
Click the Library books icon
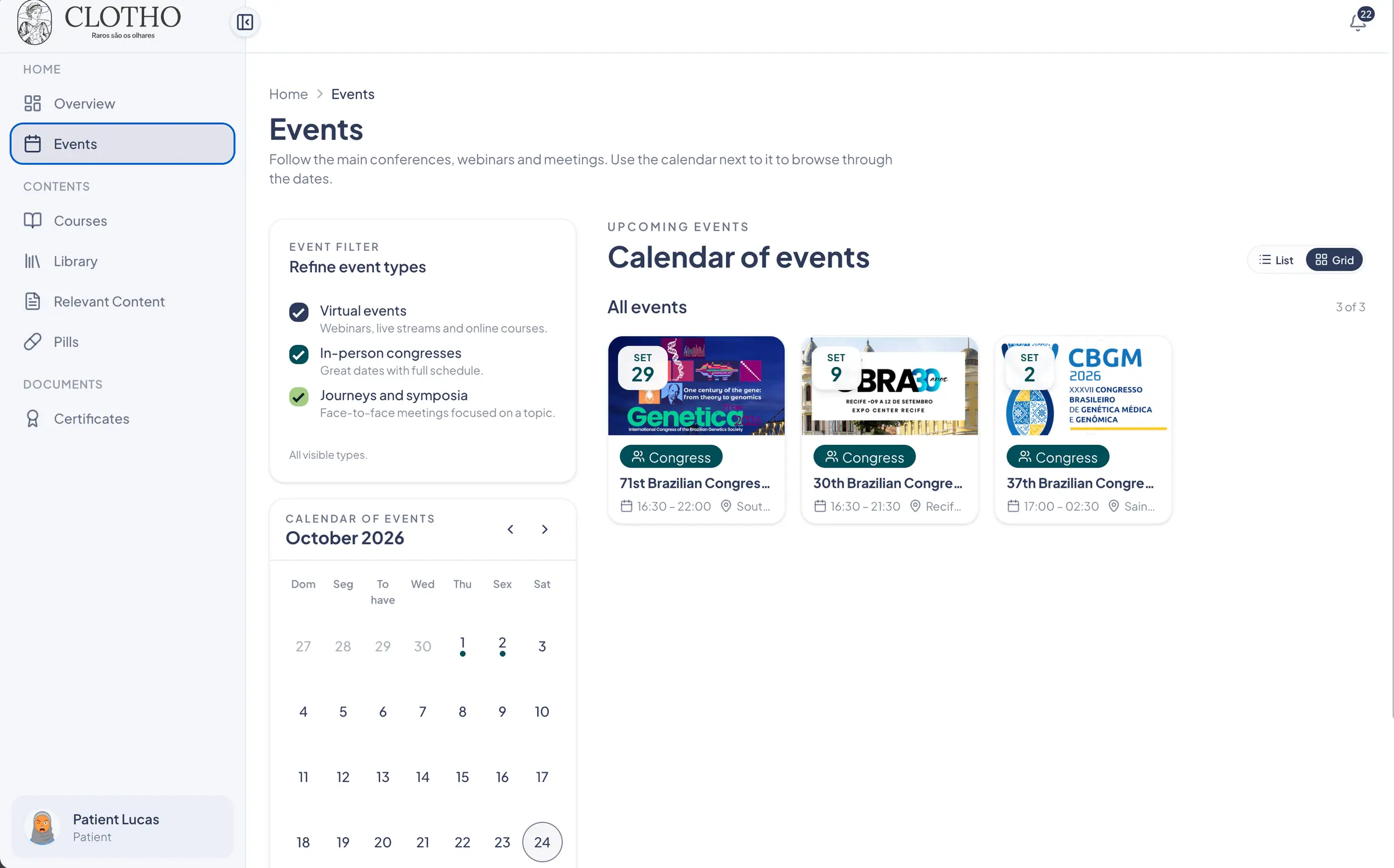click(33, 261)
